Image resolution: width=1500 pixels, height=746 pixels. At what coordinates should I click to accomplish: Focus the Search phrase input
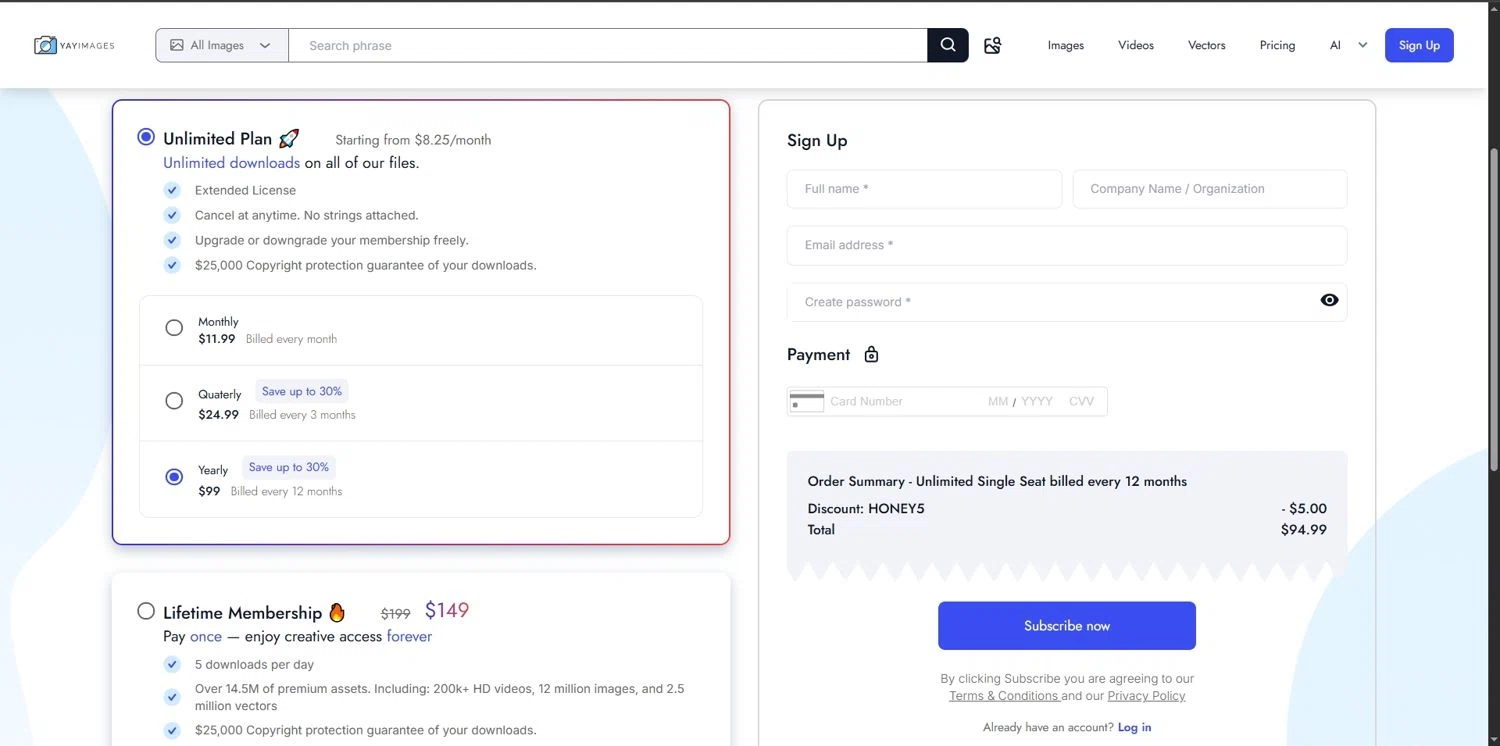pyautogui.click(x=608, y=45)
